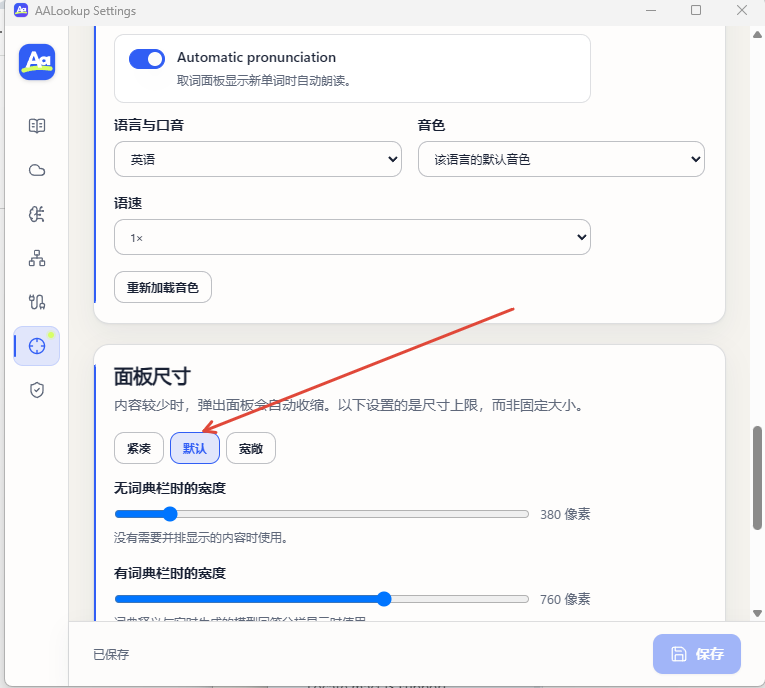
Task: Open the cloud section in sidebar
Action: [37, 170]
